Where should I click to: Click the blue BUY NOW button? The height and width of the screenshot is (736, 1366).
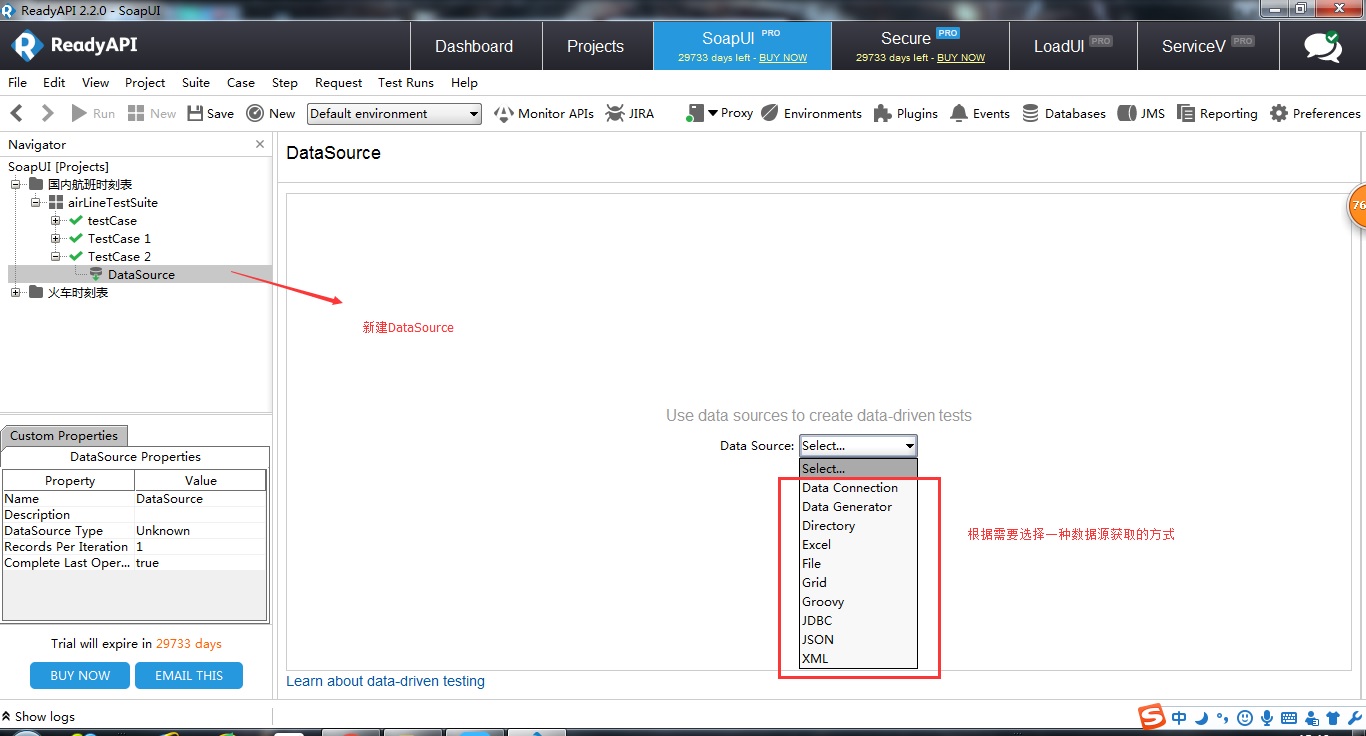pyautogui.click(x=80, y=676)
